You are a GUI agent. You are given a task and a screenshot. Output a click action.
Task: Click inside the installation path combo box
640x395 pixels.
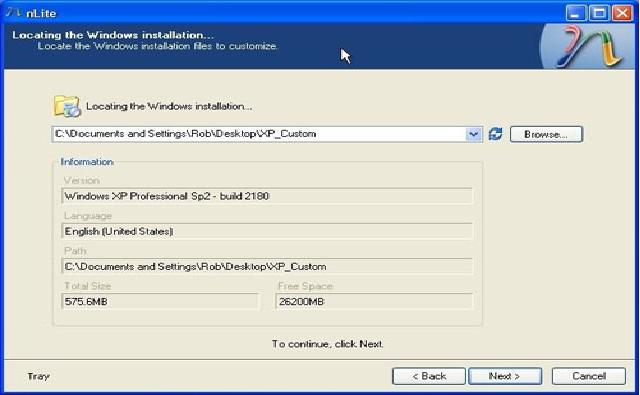(260, 134)
